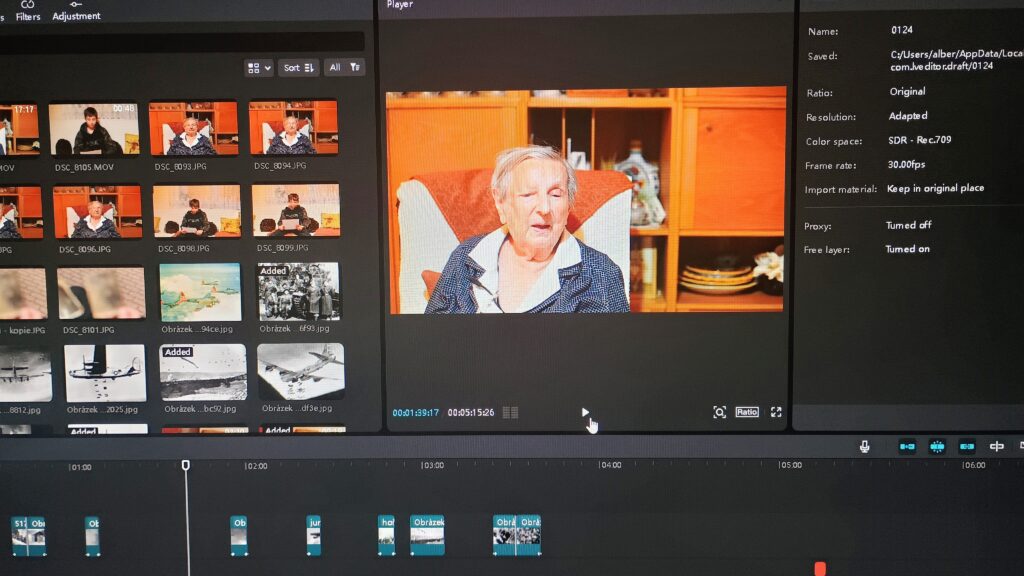1024x576 pixels.
Task: Select the Obrázek ...6f93.jpg group photo thumbnail
Action: (298, 291)
